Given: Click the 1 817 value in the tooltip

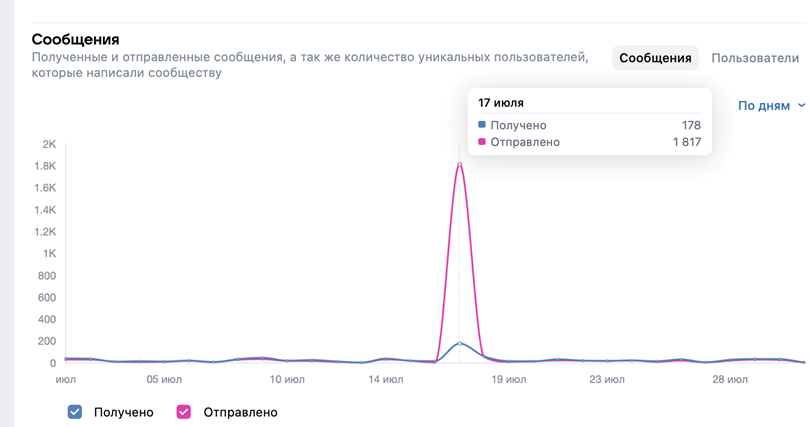Looking at the screenshot, I should (686, 142).
